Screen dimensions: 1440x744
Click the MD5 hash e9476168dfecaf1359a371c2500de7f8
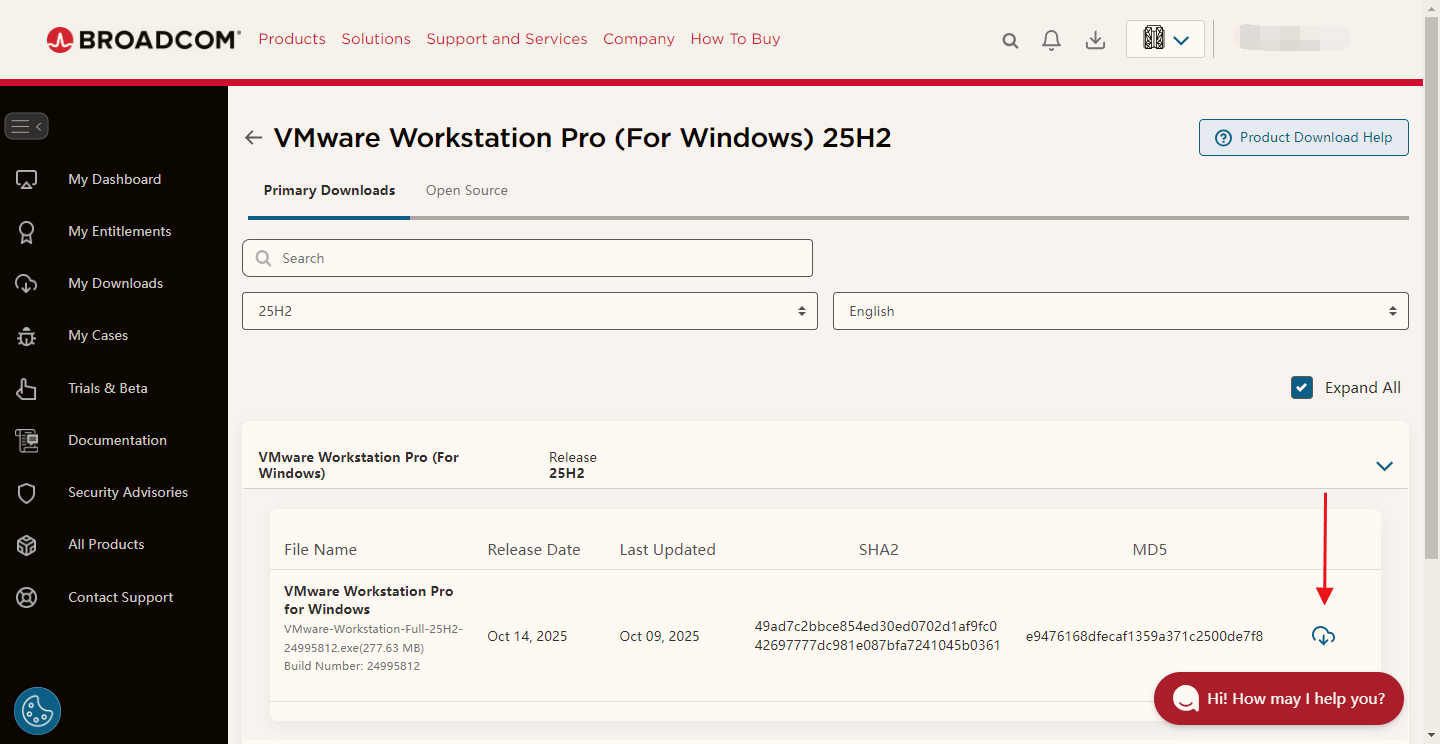click(x=1144, y=636)
